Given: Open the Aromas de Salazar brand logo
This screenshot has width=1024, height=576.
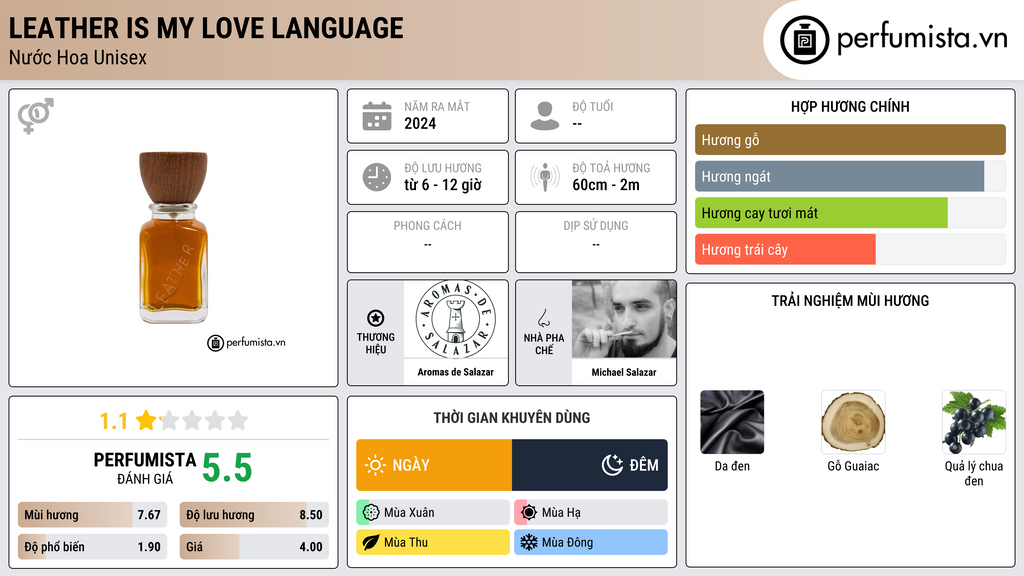Looking at the screenshot, I should click(x=455, y=319).
